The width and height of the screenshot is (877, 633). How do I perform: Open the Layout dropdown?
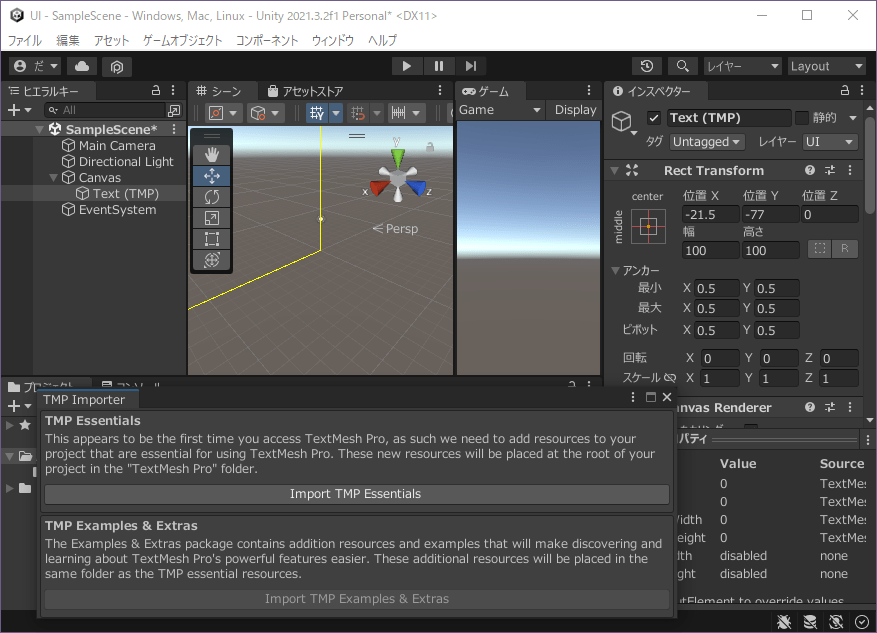click(825, 66)
